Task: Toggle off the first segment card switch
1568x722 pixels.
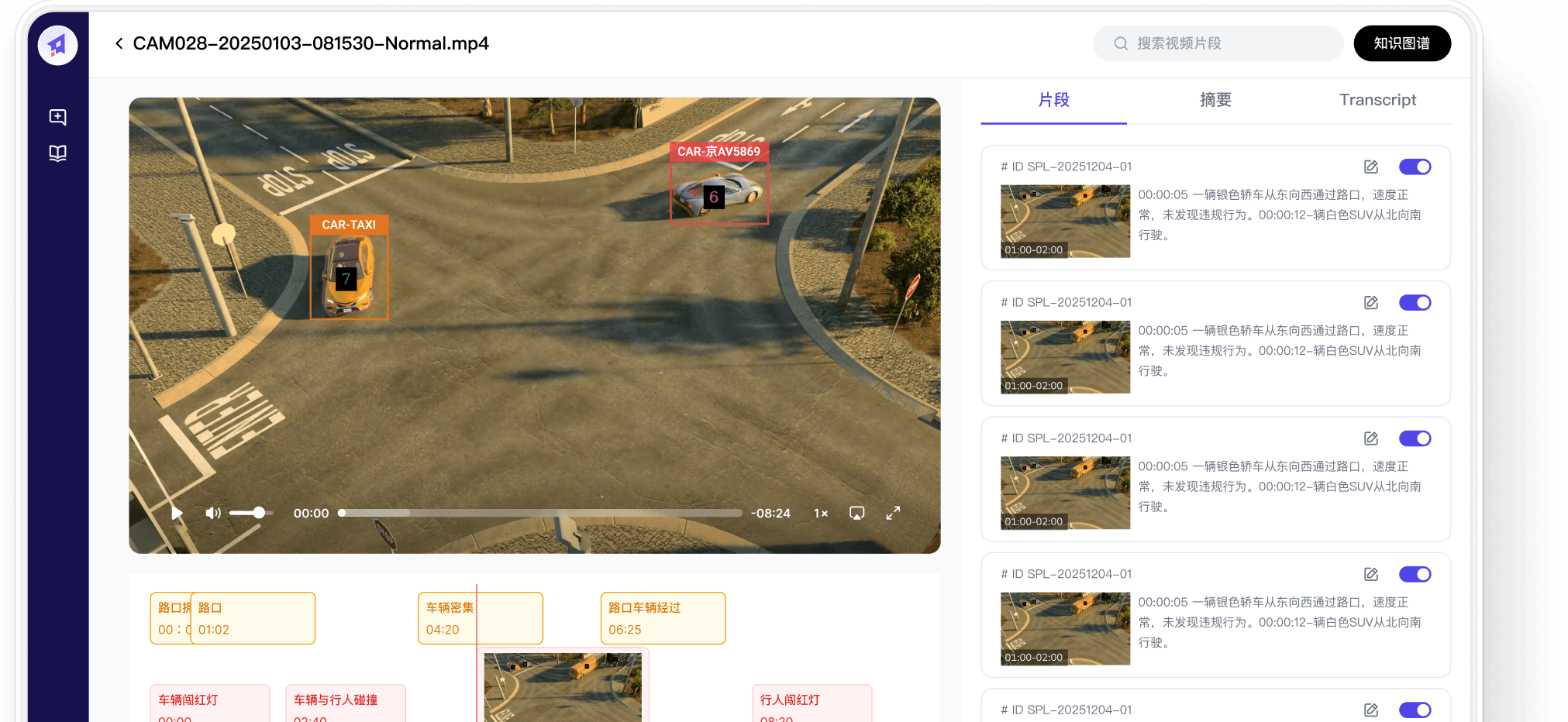Action: tap(1415, 167)
